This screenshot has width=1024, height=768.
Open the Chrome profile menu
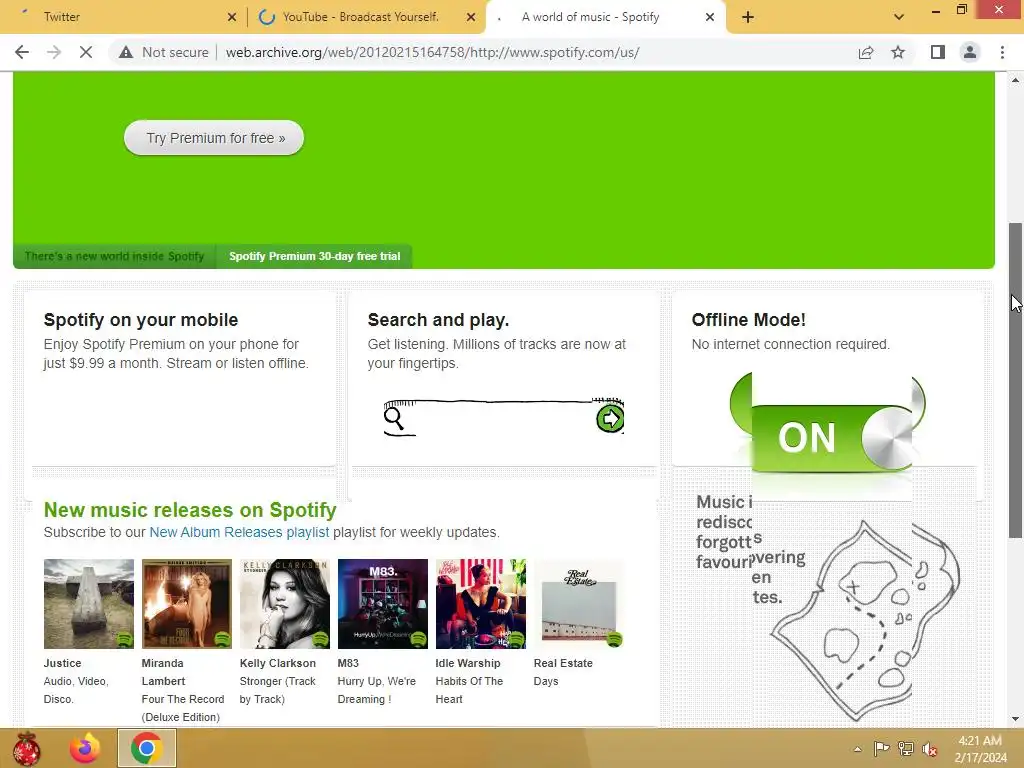[970, 52]
